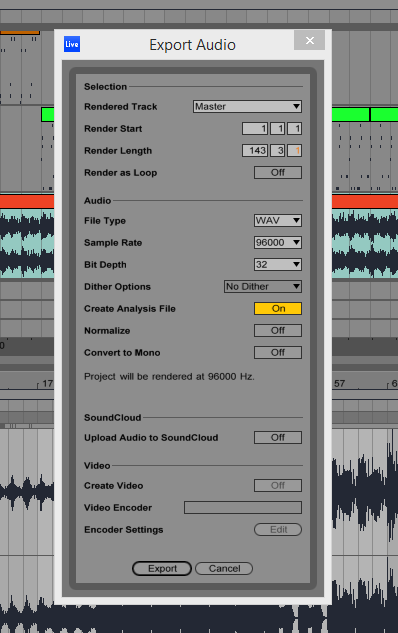Image resolution: width=398 pixels, height=633 pixels.
Task: Click the Render Start beat field
Action: (278, 129)
